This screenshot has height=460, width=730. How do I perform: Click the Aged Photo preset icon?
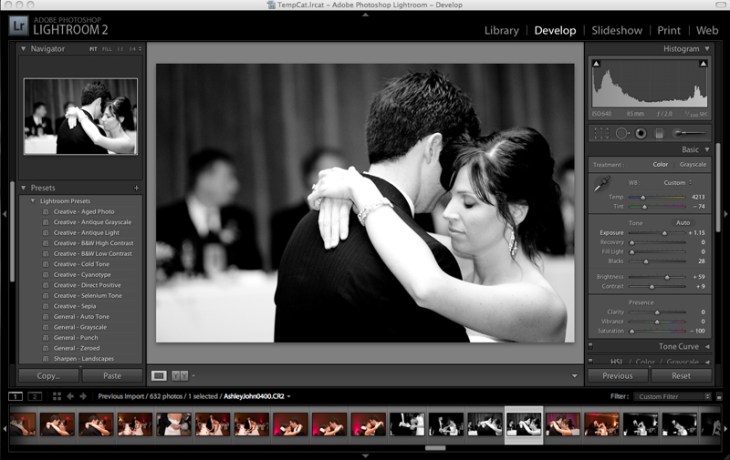point(46,211)
